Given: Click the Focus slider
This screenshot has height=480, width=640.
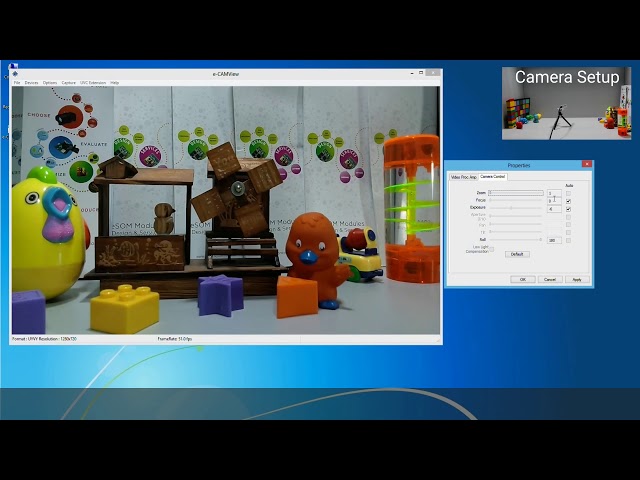Looking at the screenshot, I should [516, 200].
